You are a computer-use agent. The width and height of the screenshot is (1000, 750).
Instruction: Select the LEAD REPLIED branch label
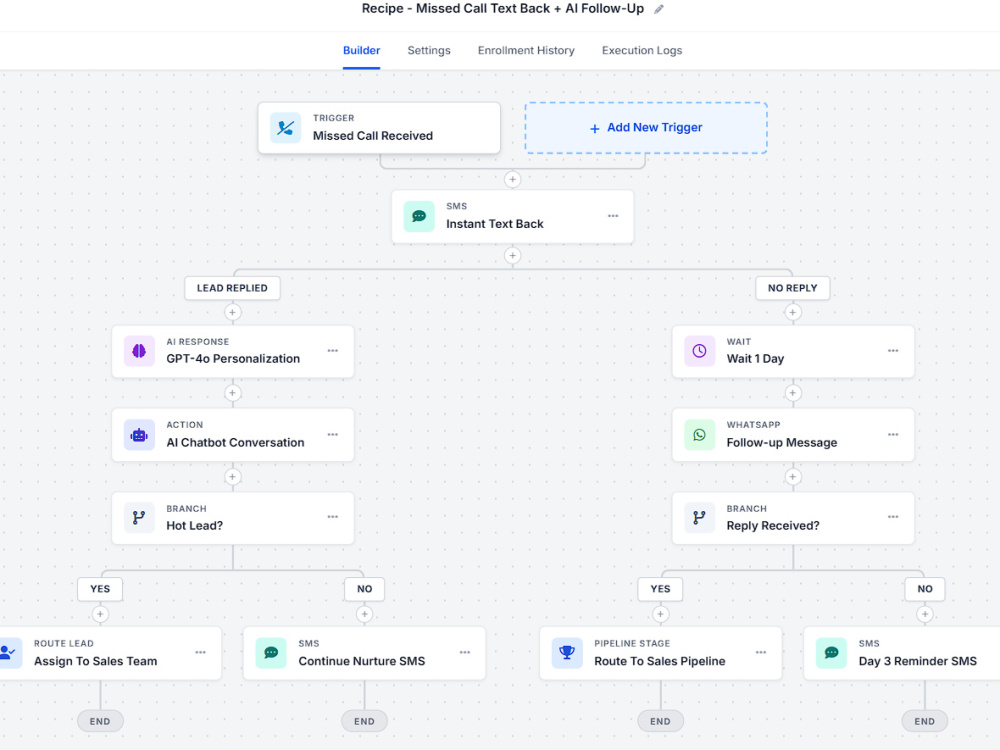(x=232, y=288)
